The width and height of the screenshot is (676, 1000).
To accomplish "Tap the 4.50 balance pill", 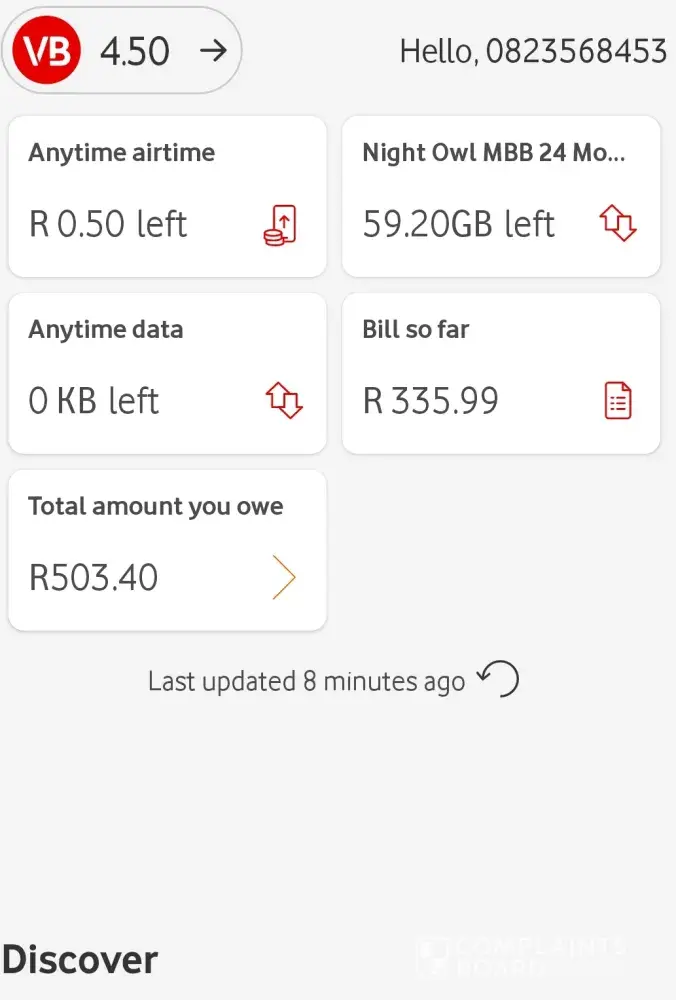I will (134, 51).
